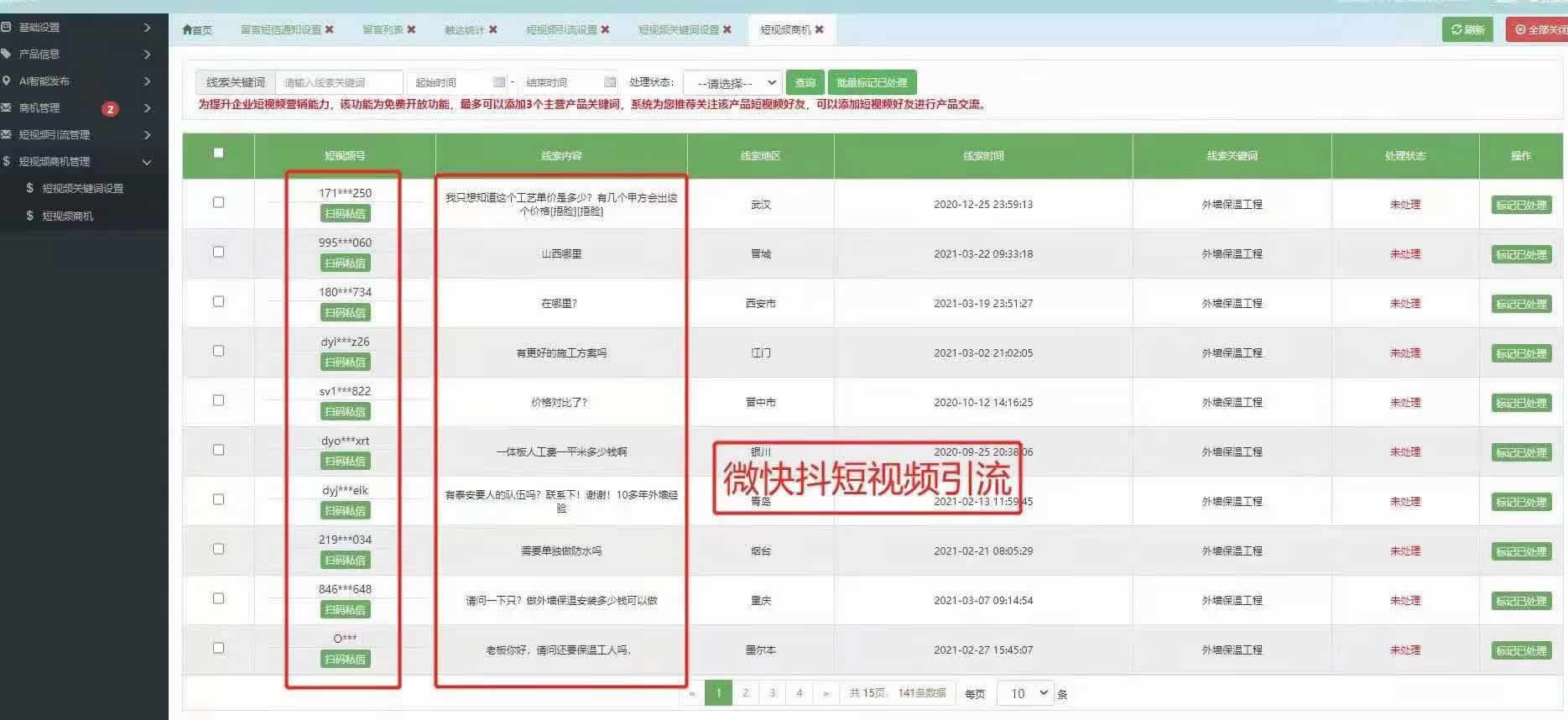This screenshot has height=720, width=1568.
Task: Switch to the 留言列表 tab
Action: (x=383, y=29)
